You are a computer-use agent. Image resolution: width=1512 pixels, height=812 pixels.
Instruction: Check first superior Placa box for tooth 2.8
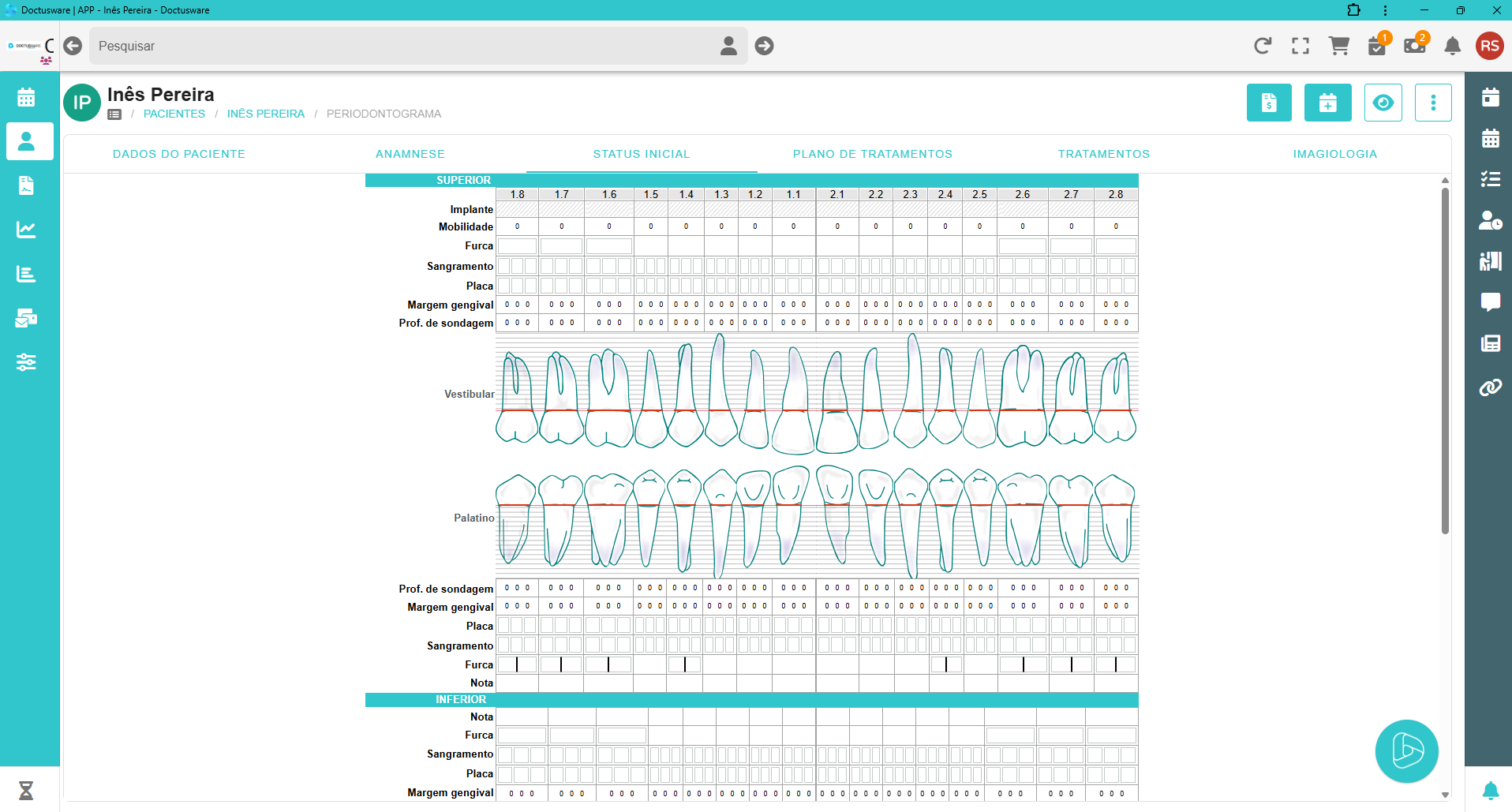click(x=1102, y=286)
